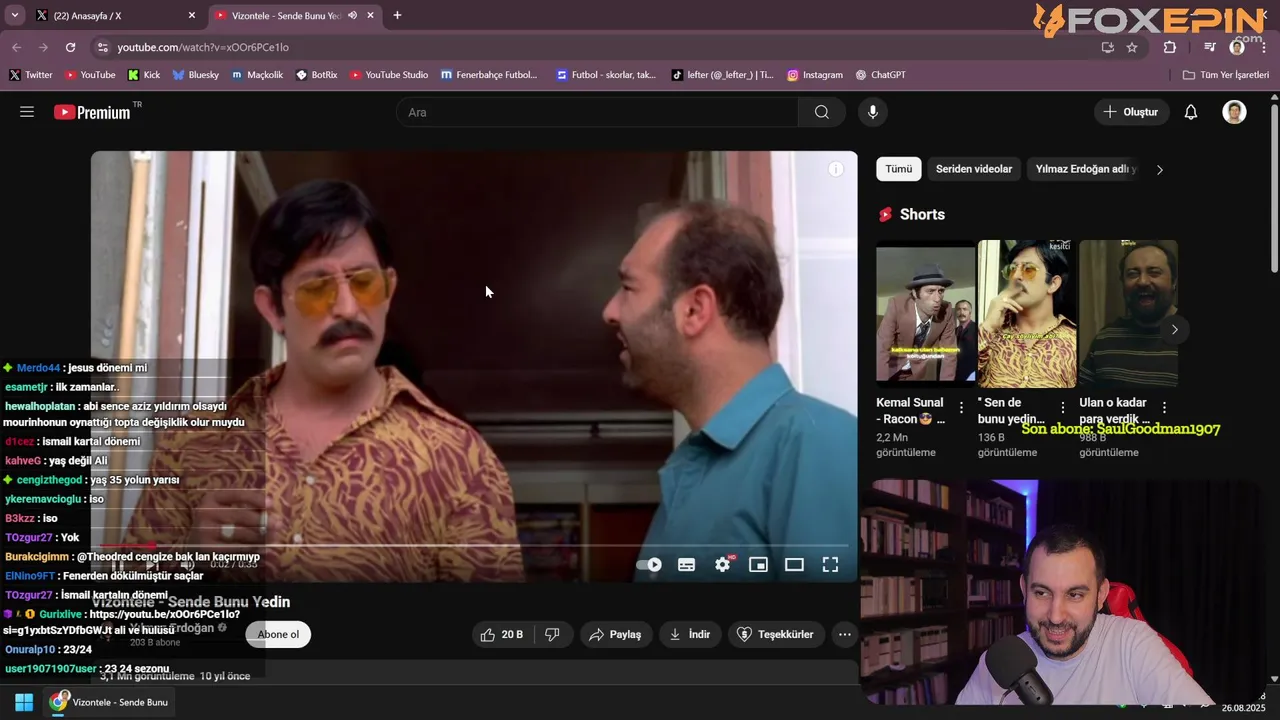Click the youtube.com address bar URL
The image size is (1280, 720).
click(203, 47)
